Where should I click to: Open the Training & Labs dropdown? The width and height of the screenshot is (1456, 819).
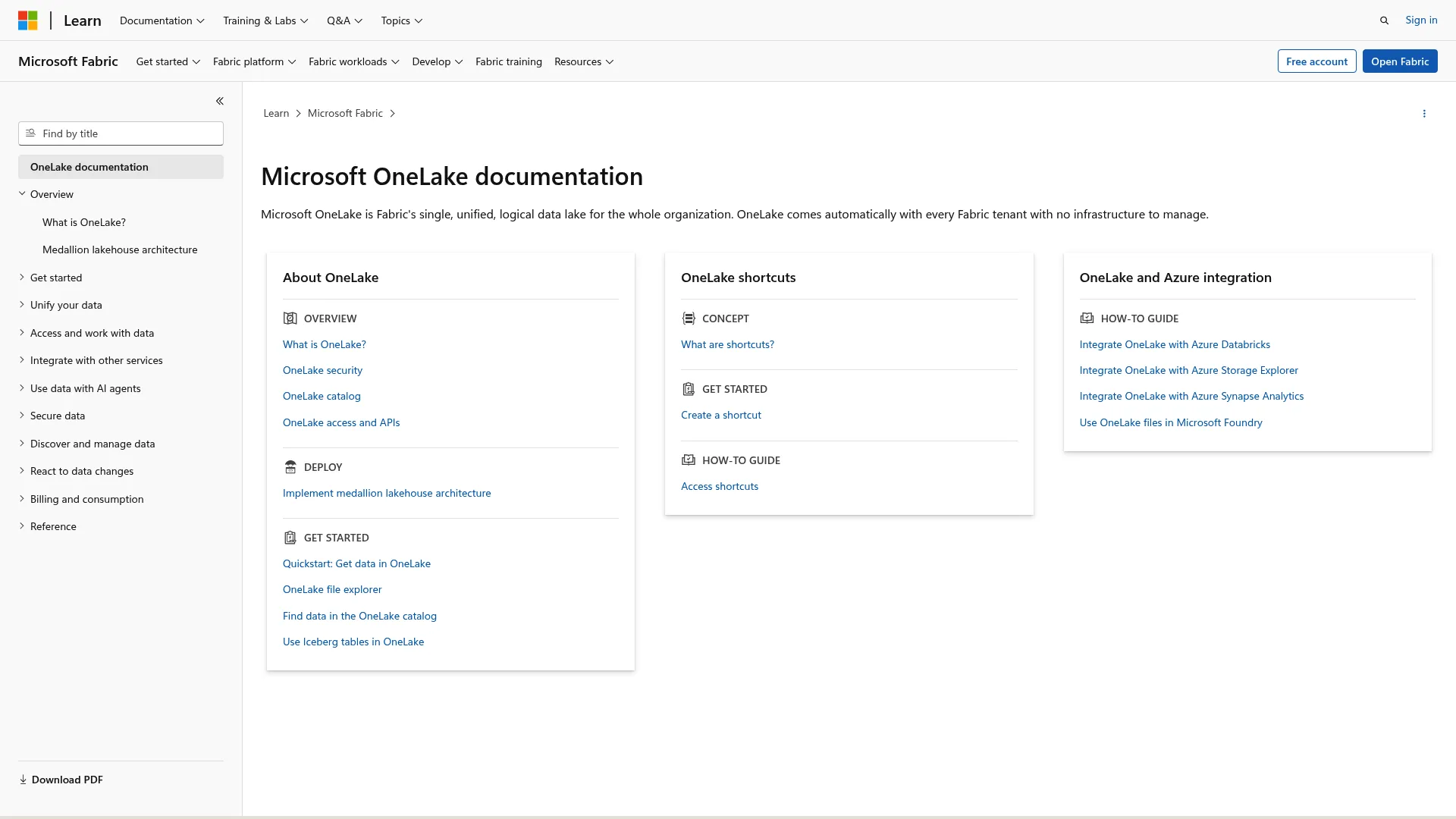pos(265,20)
